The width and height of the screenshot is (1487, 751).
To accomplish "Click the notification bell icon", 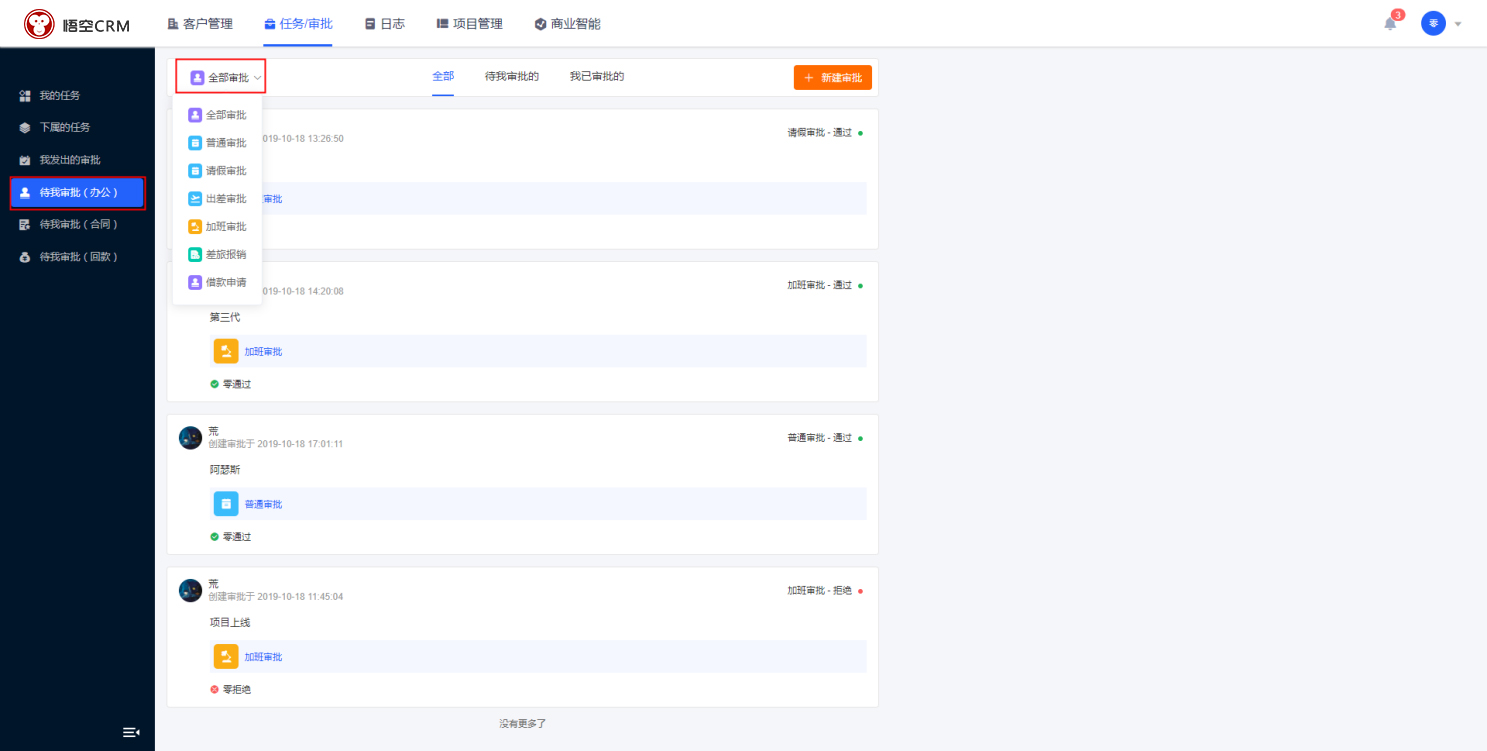I will click(1390, 24).
